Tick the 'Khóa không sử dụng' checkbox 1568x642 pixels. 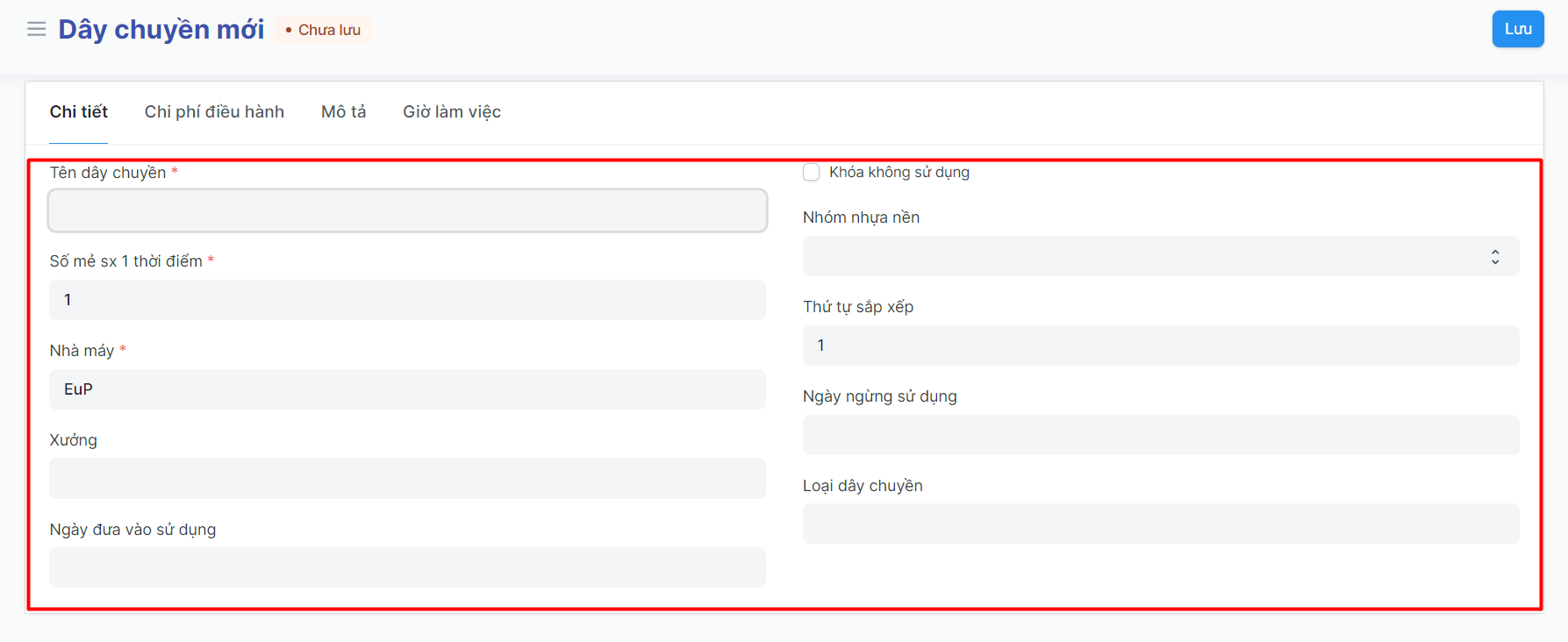click(x=812, y=173)
